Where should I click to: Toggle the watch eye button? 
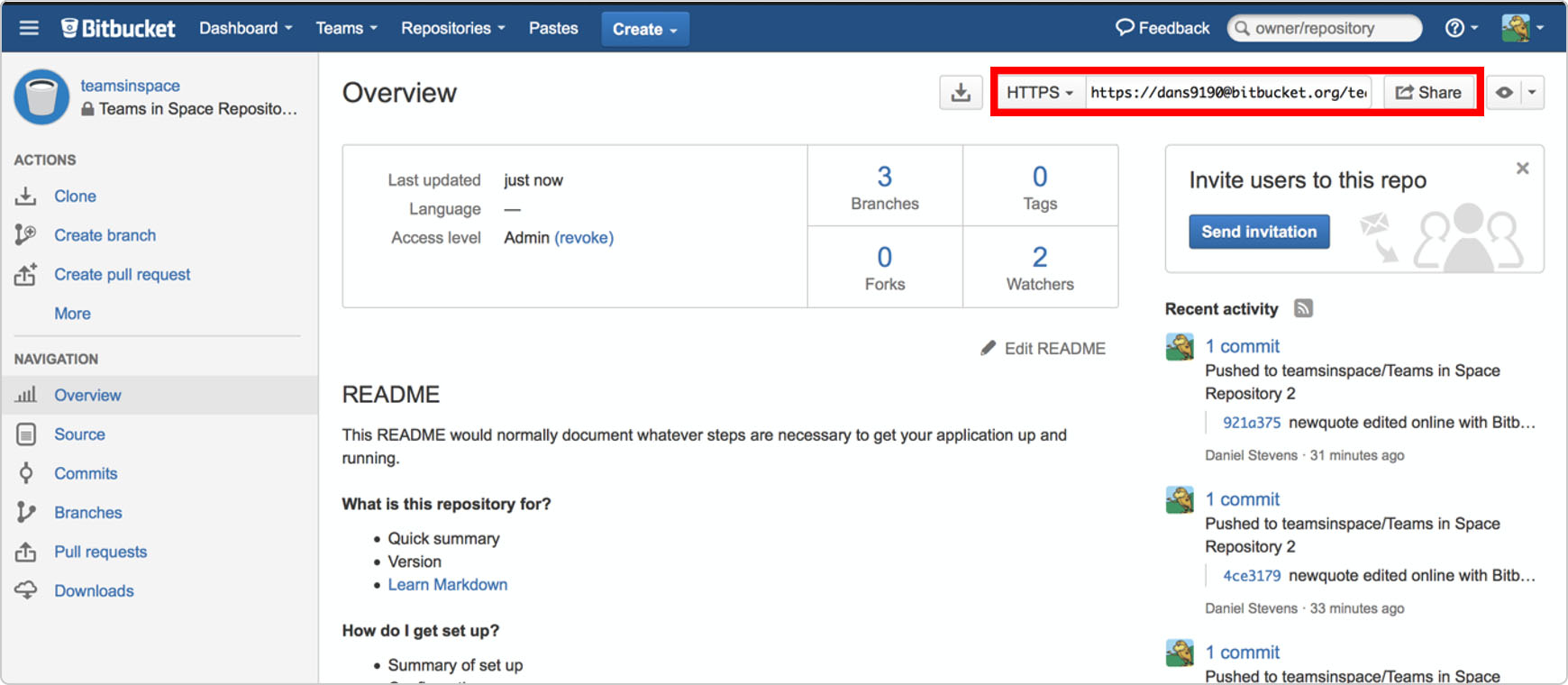(x=1504, y=92)
